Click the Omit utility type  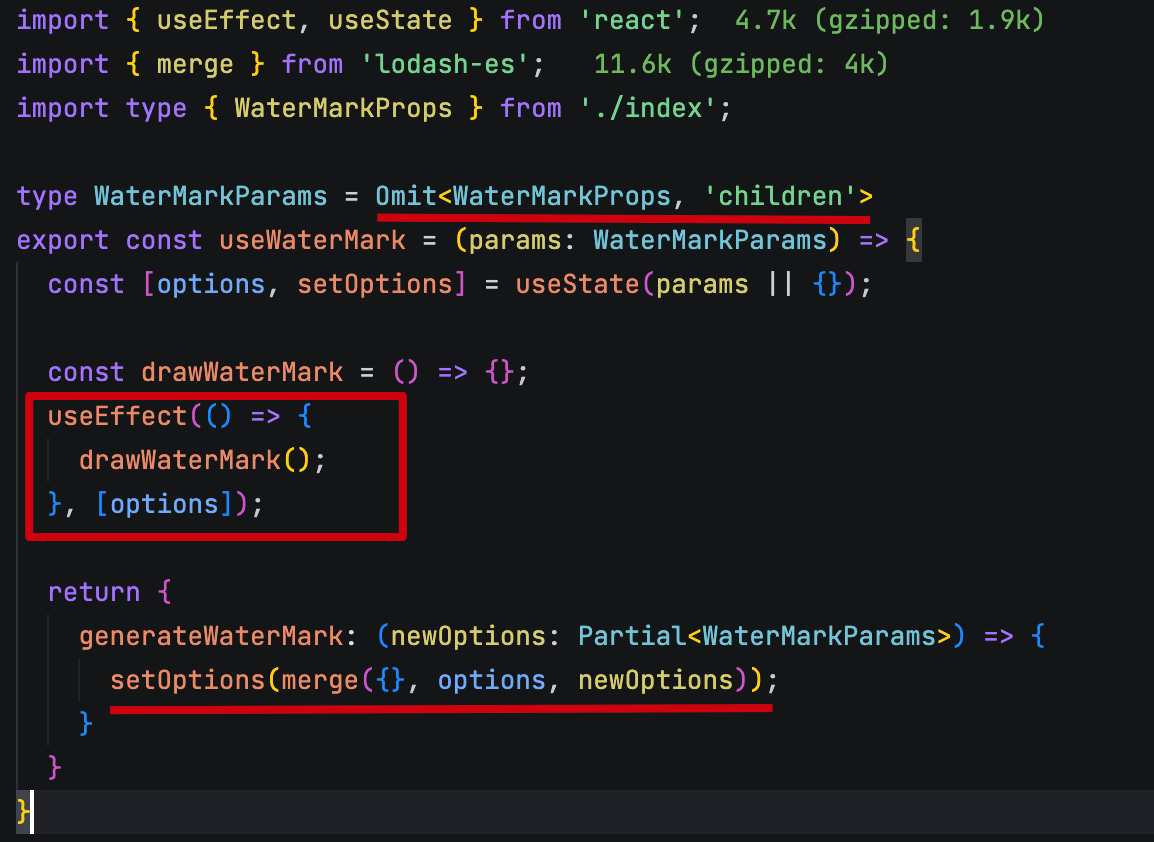pyautogui.click(x=405, y=196)
